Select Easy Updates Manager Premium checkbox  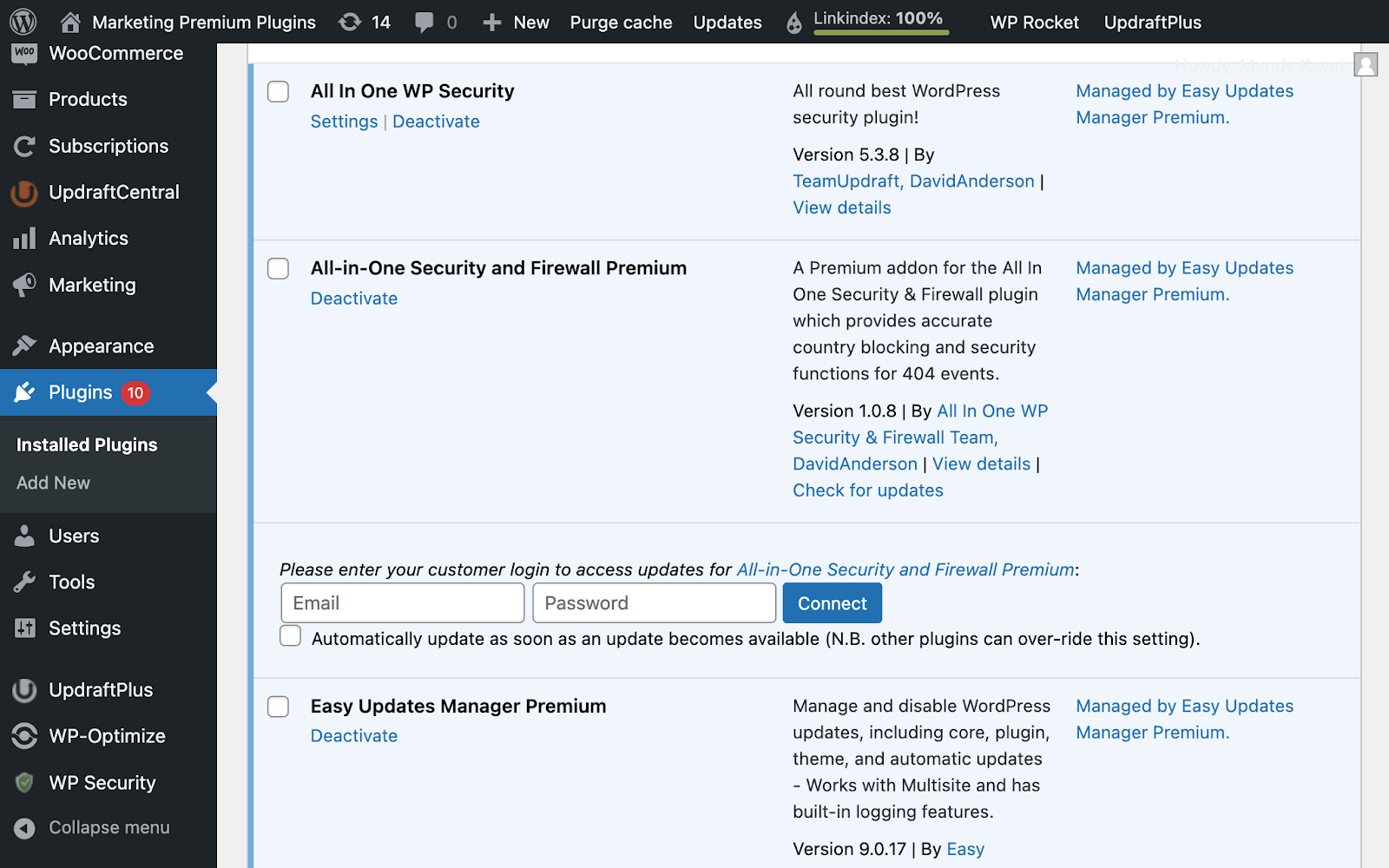278,707
